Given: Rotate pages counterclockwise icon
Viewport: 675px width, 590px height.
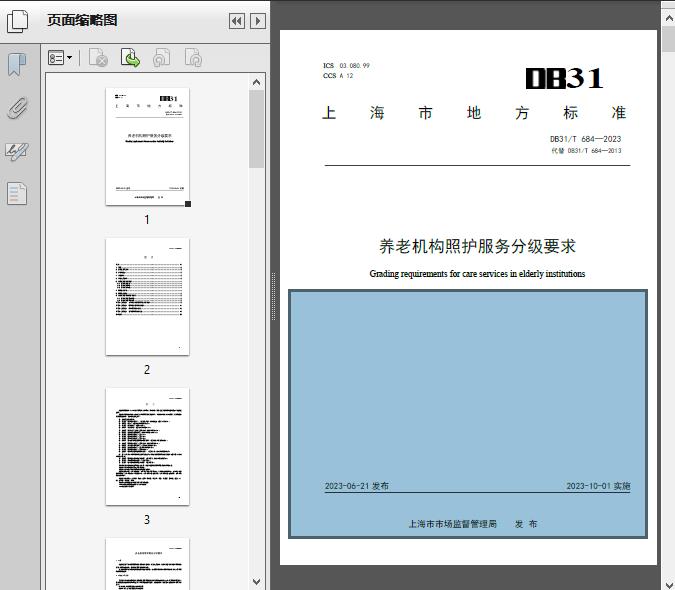Looking at the screenshot, I should [x=162, y=58].
